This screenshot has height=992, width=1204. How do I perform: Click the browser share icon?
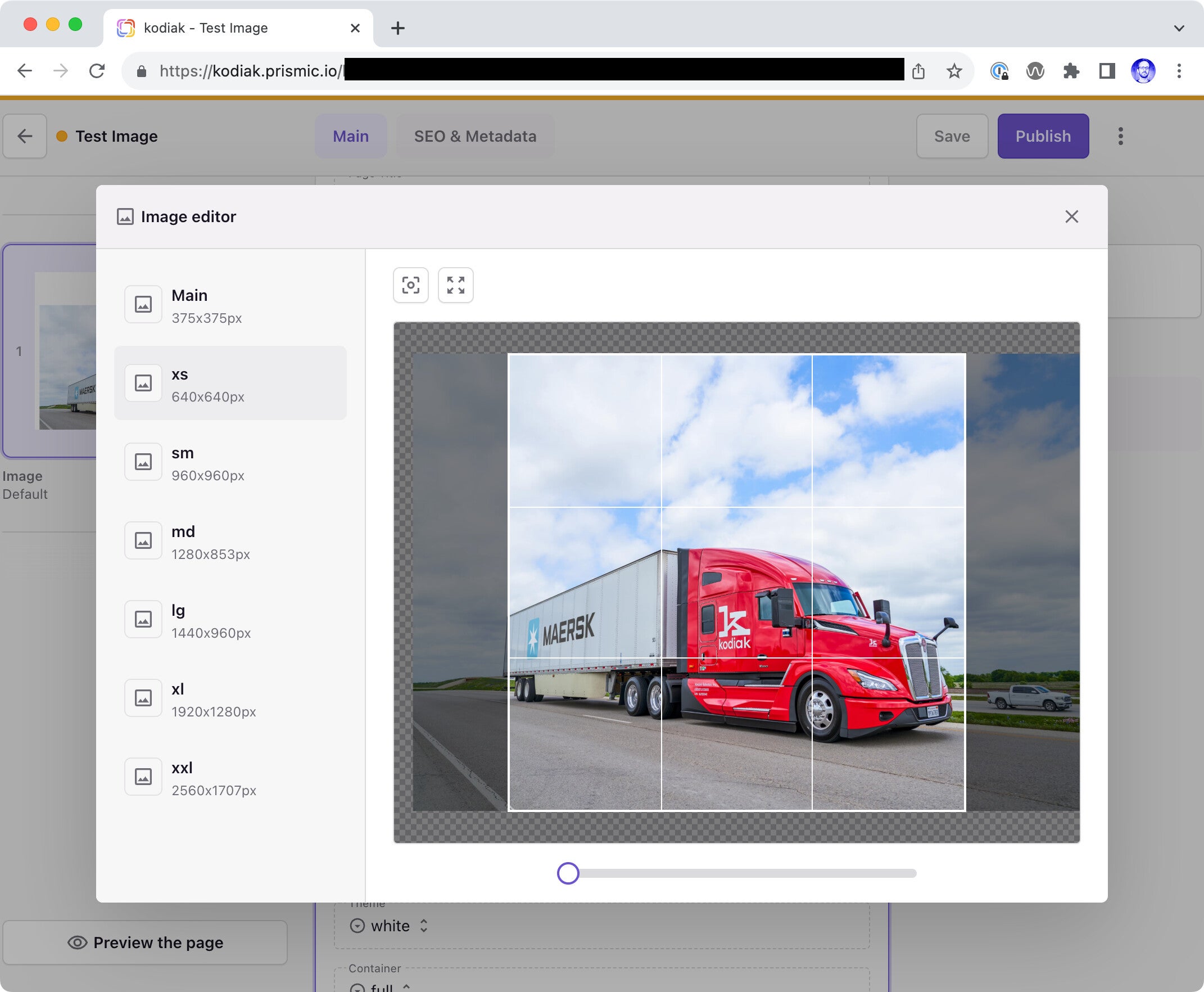tap(918, 71)
